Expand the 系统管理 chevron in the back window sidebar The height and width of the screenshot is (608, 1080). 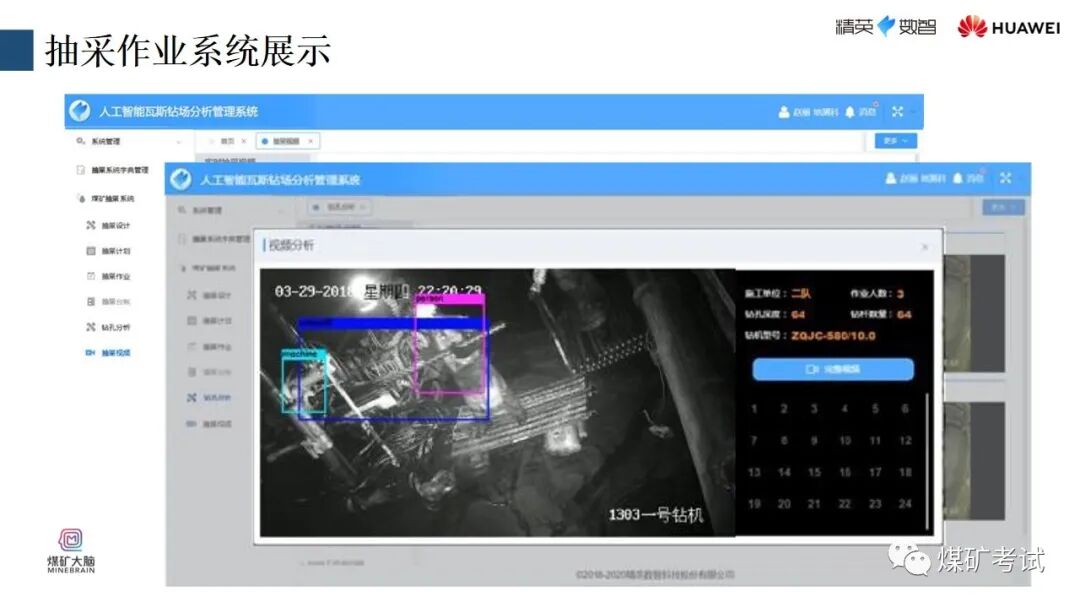(x=179, y=141)
